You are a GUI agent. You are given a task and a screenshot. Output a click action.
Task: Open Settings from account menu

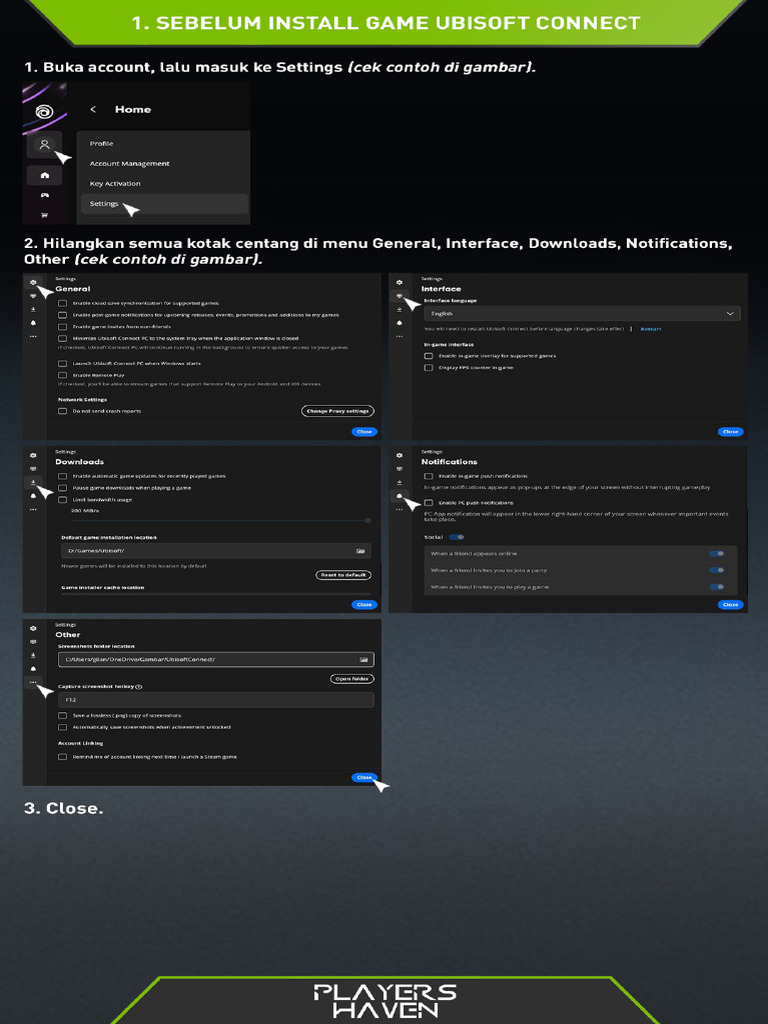pyautogui.click(x=164, y=204)
